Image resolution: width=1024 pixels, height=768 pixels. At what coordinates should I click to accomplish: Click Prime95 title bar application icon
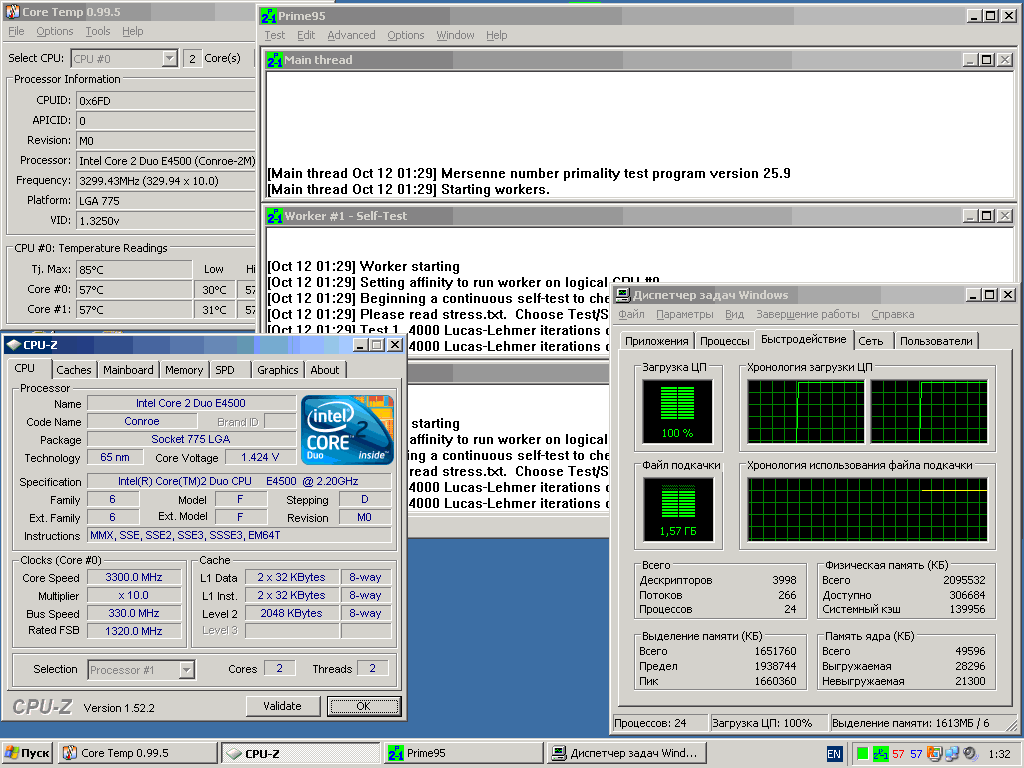[x=270, y=16]
